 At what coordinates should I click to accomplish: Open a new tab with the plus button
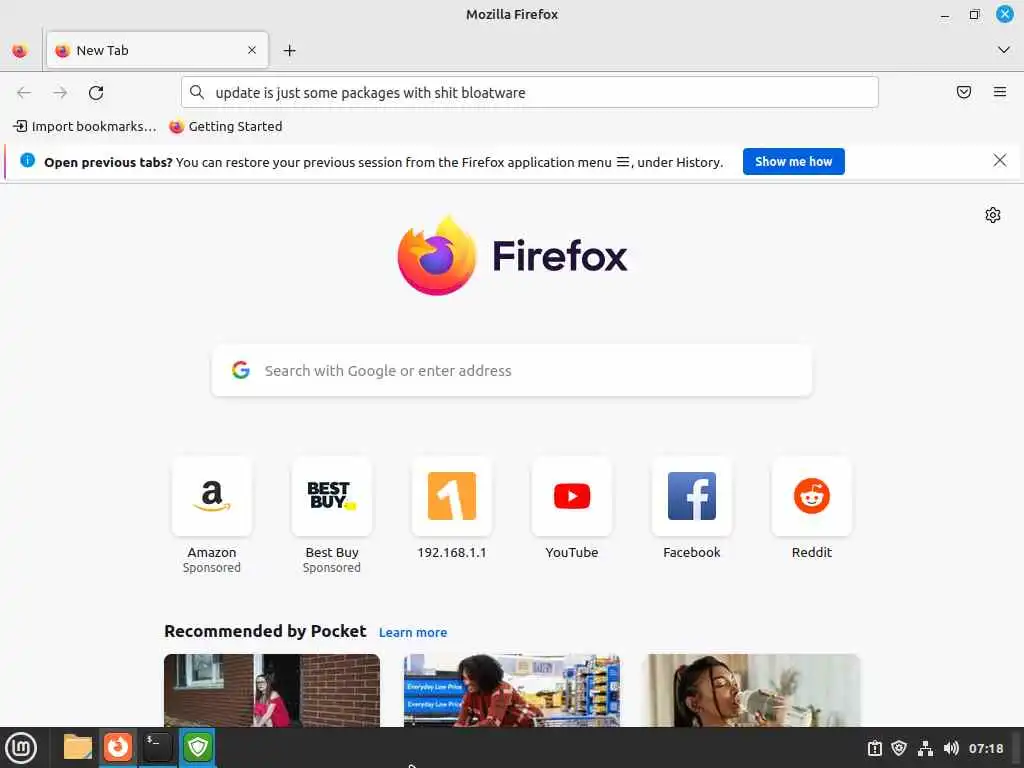(289, 50)
